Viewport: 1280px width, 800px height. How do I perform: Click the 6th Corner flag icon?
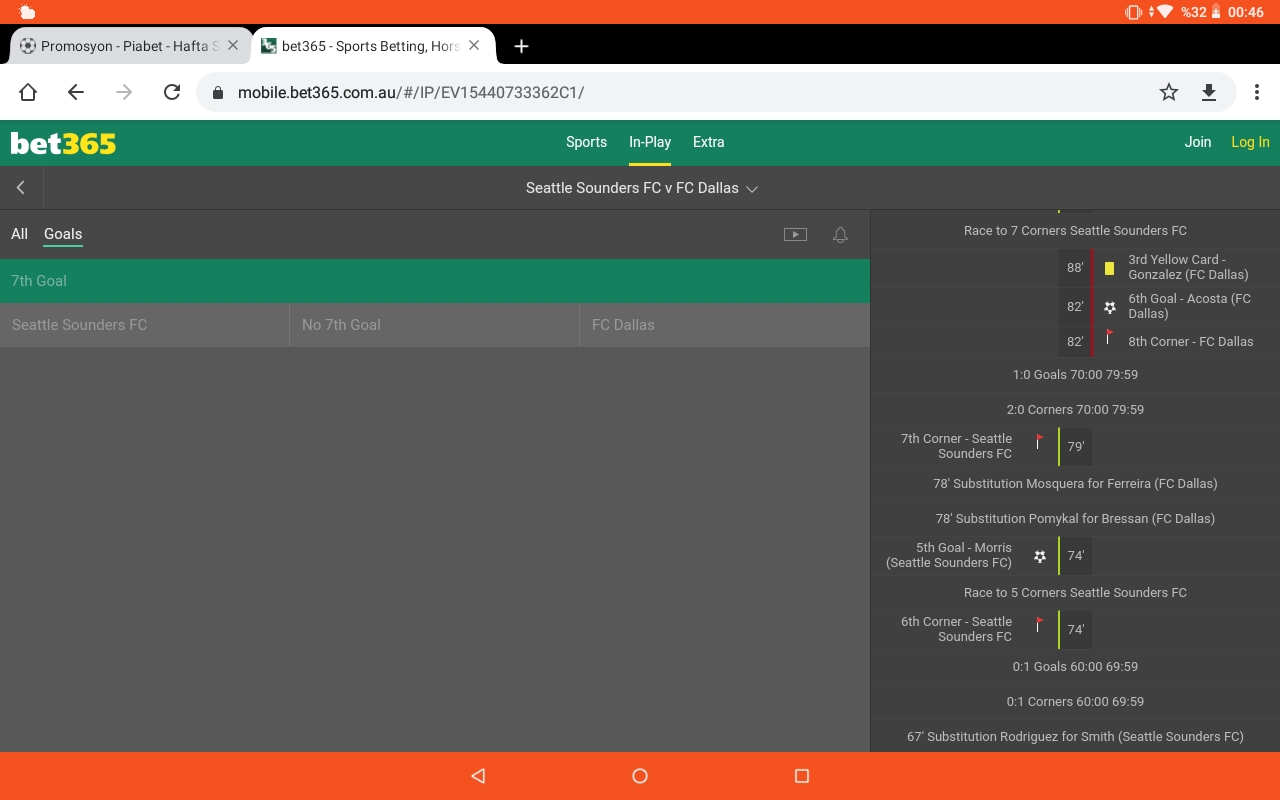click(x=1040, y=625)
